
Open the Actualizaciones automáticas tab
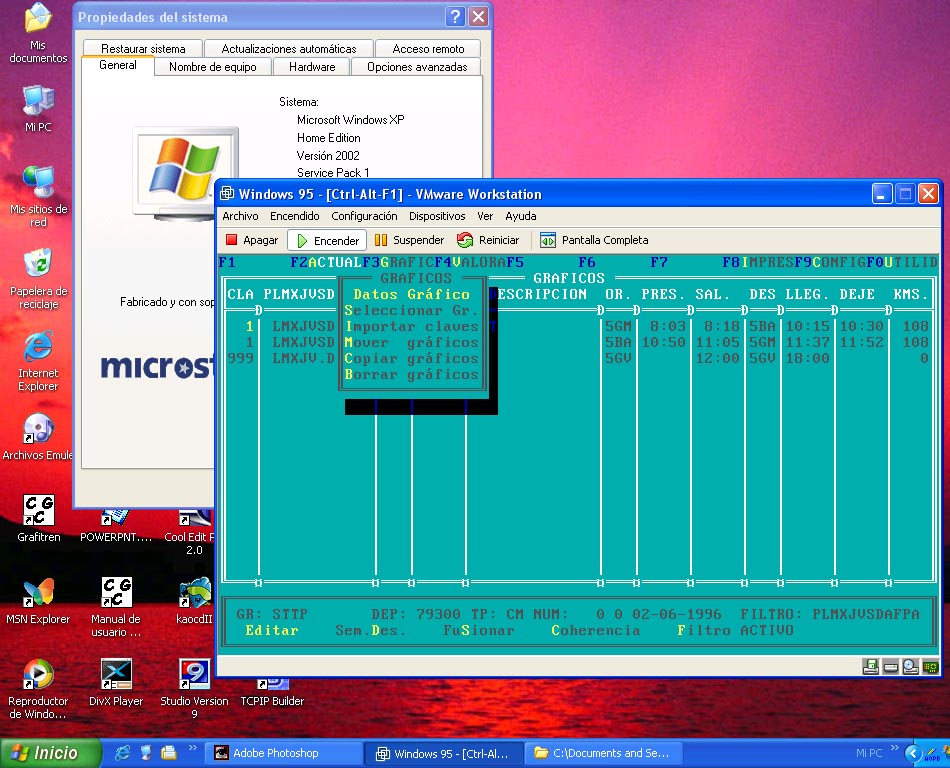(288, 48)
